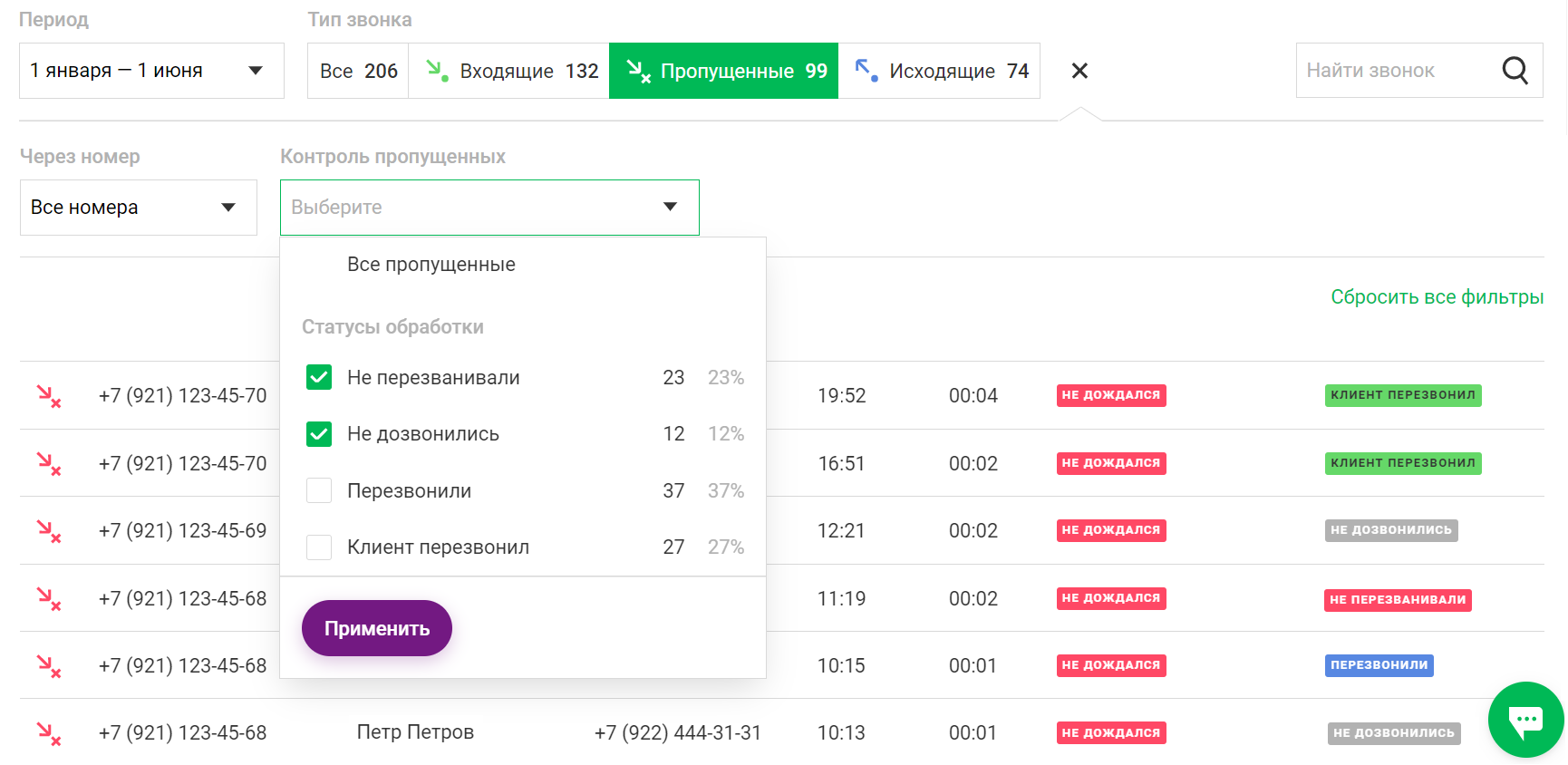Screen dimensions: 1568x765
Task: Collapse the Контроль пропущенных dropdown
Action: click(489, 208)
